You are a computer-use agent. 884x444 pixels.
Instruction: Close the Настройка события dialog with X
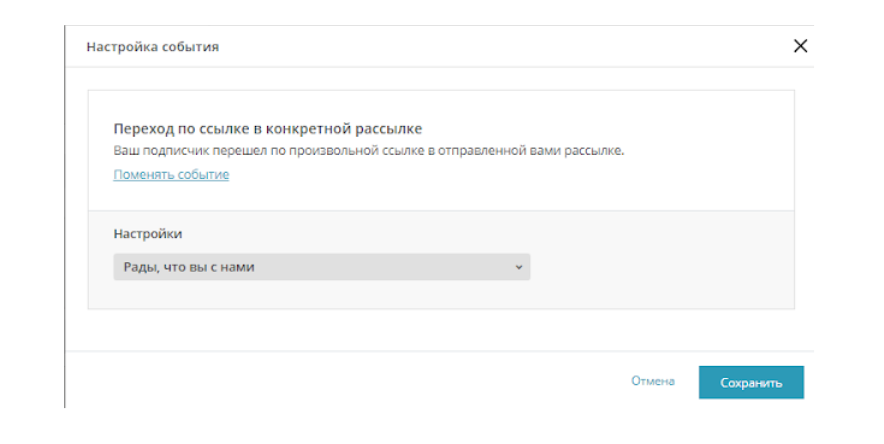point(800,46)
